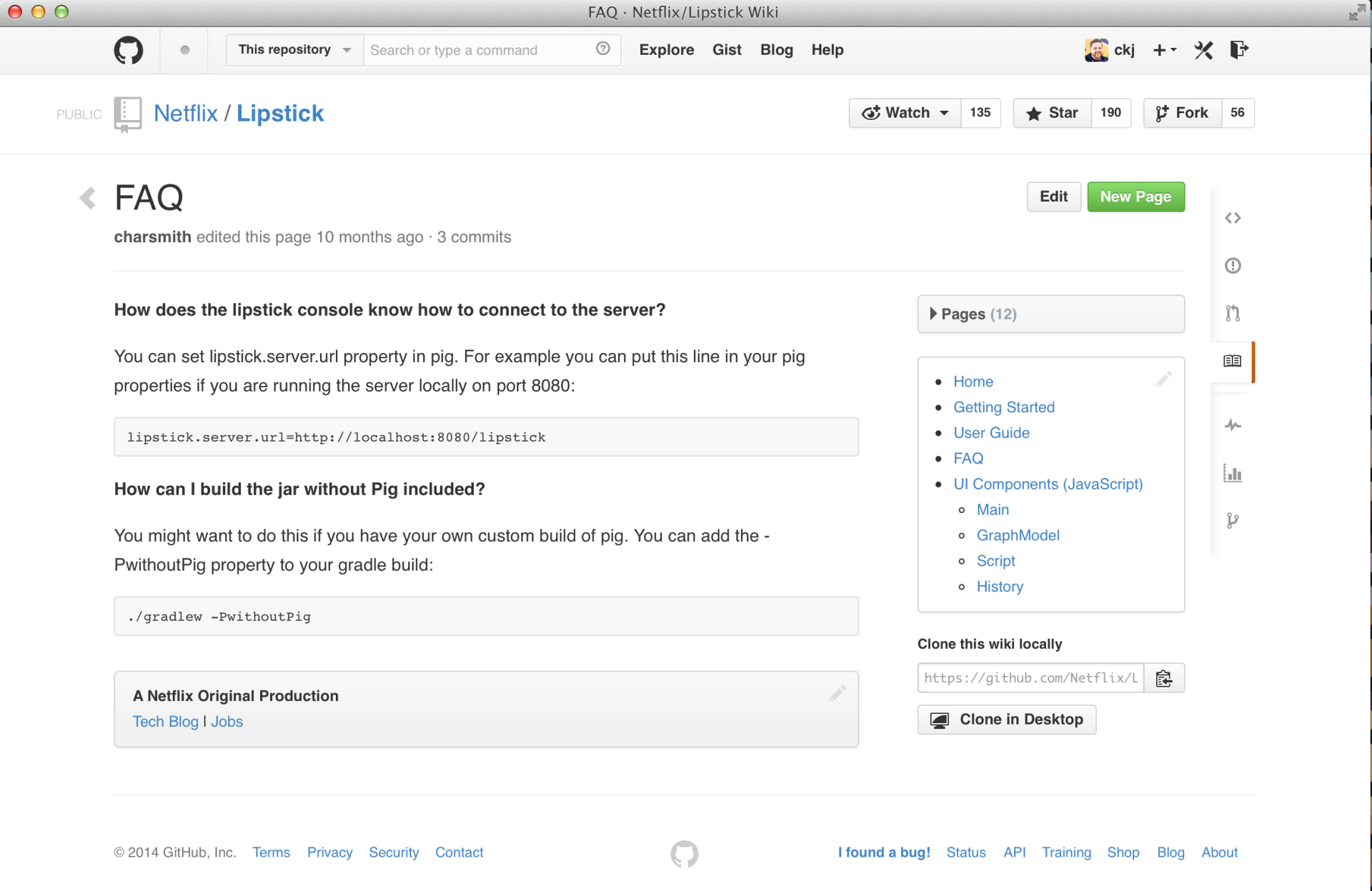Click Edit button on FAQ page
Viewport: 1372px width, 891px height.
coord(1054,197)
